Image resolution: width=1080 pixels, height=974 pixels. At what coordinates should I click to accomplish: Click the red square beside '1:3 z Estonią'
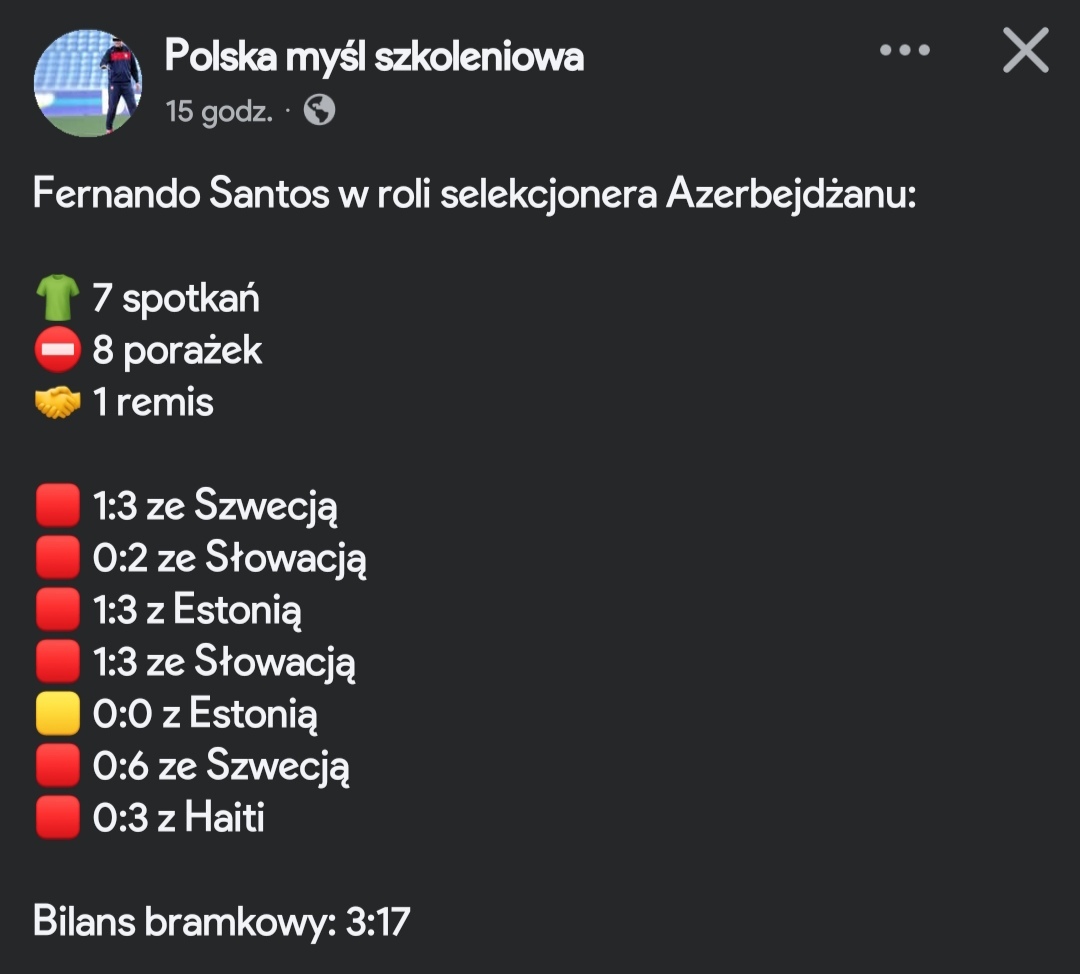[x=57, y=610]
